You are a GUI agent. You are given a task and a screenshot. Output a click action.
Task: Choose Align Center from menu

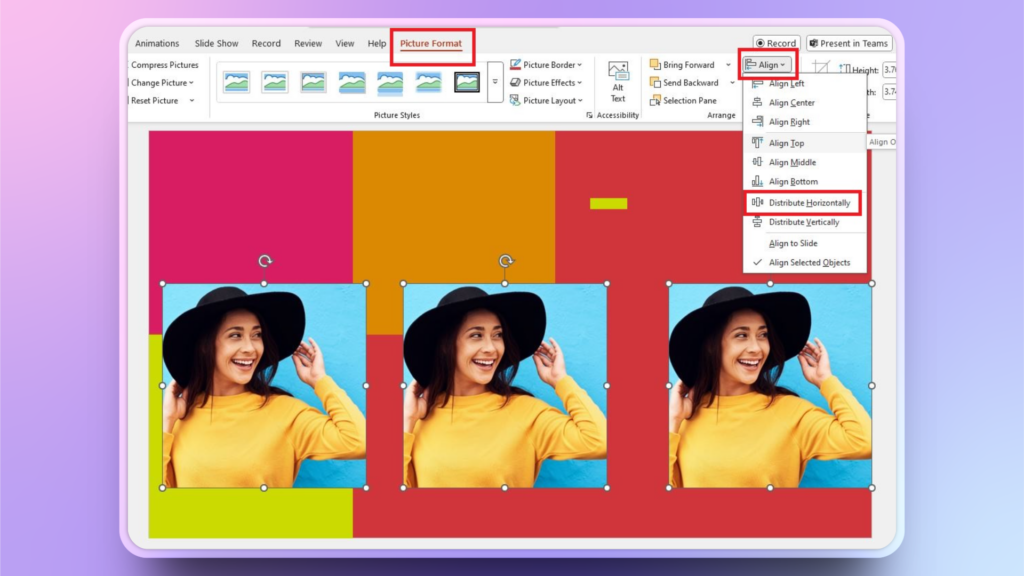[805, 103]
